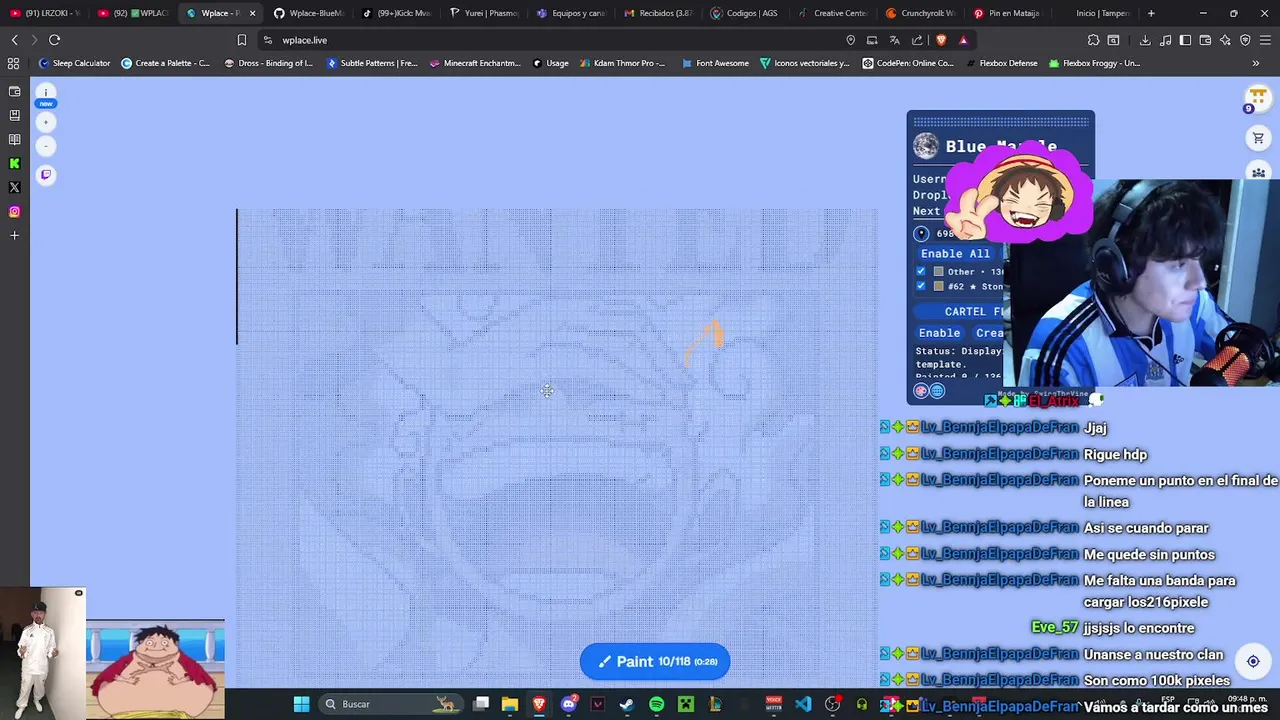This screenshot has width=1280, height=720.
Task: Toggle the 'Other' color checkbox
Action: pyautogui.click(x=921, y=271)
